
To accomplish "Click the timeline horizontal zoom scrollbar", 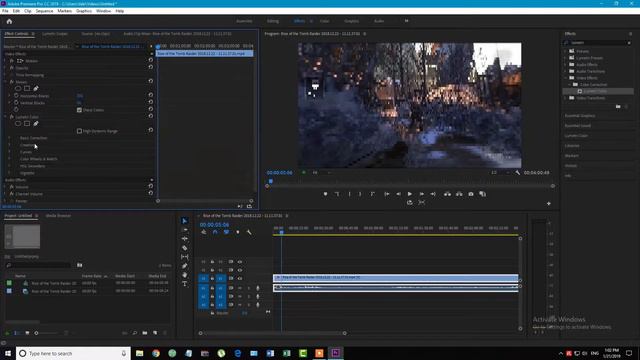I will 272,333.
